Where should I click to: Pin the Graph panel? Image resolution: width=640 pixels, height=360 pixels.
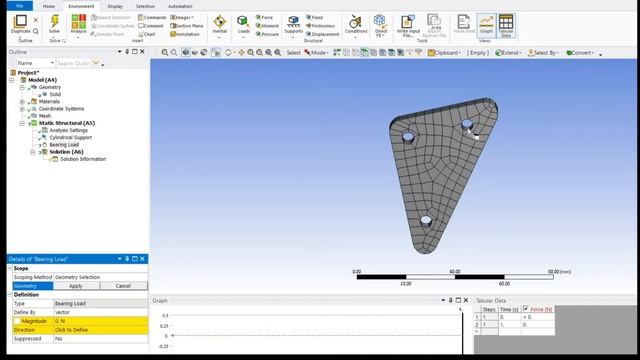click(x=451, y=300)
